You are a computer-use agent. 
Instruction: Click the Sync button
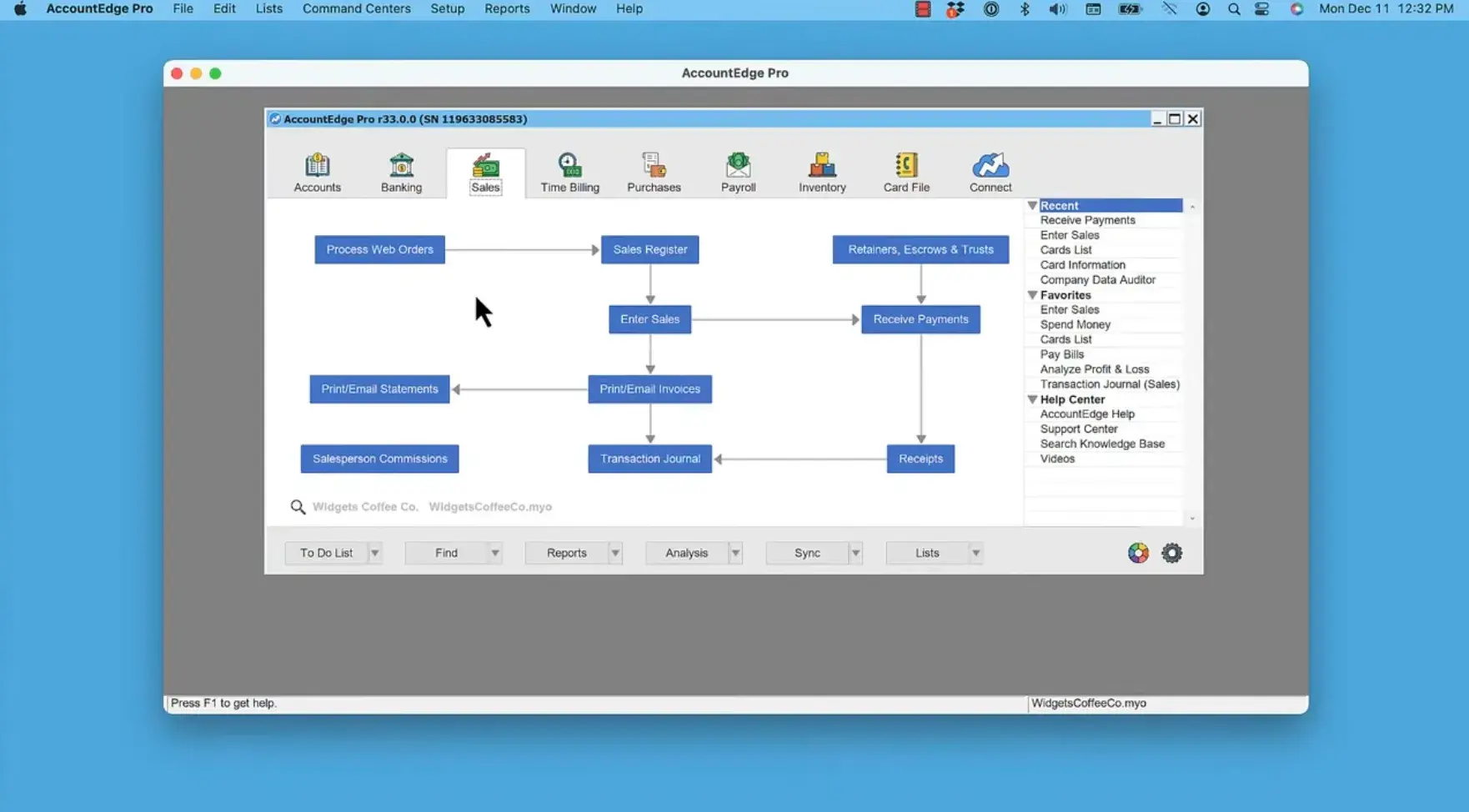[806, 553]
